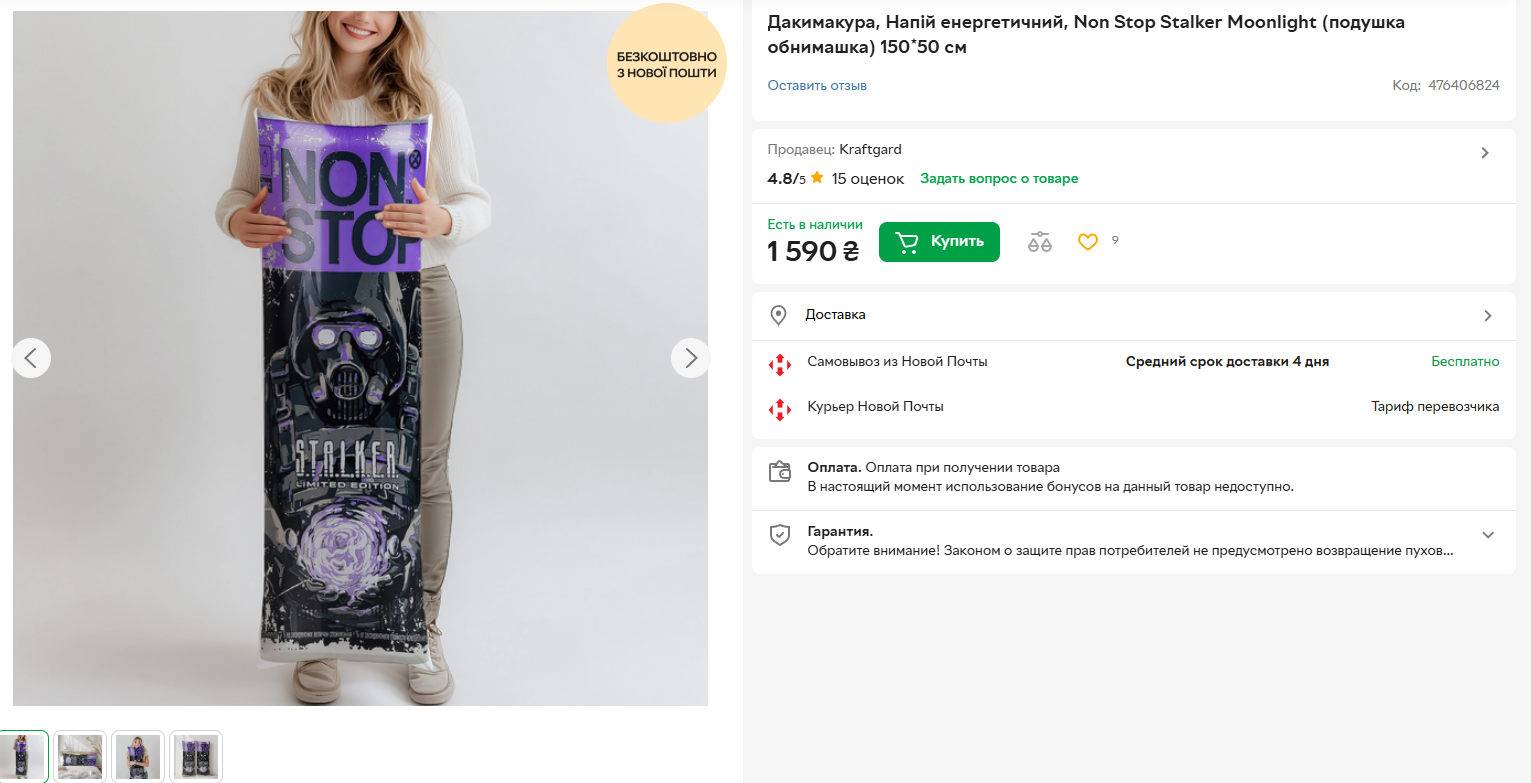This screenshot has height=783, width=1531.
Task: Click the Оставить отзыв link
Action: [x=817, y=86]
